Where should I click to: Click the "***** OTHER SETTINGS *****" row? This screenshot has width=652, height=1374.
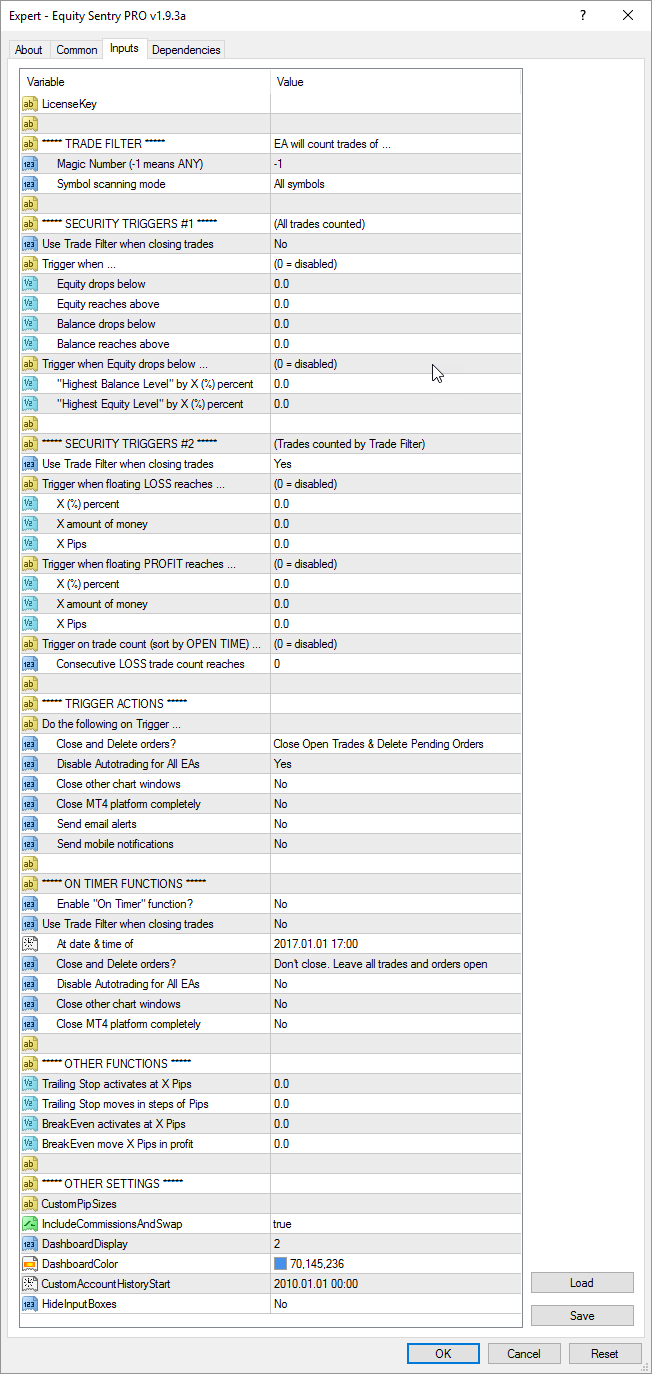click(x=270, y=1184)
